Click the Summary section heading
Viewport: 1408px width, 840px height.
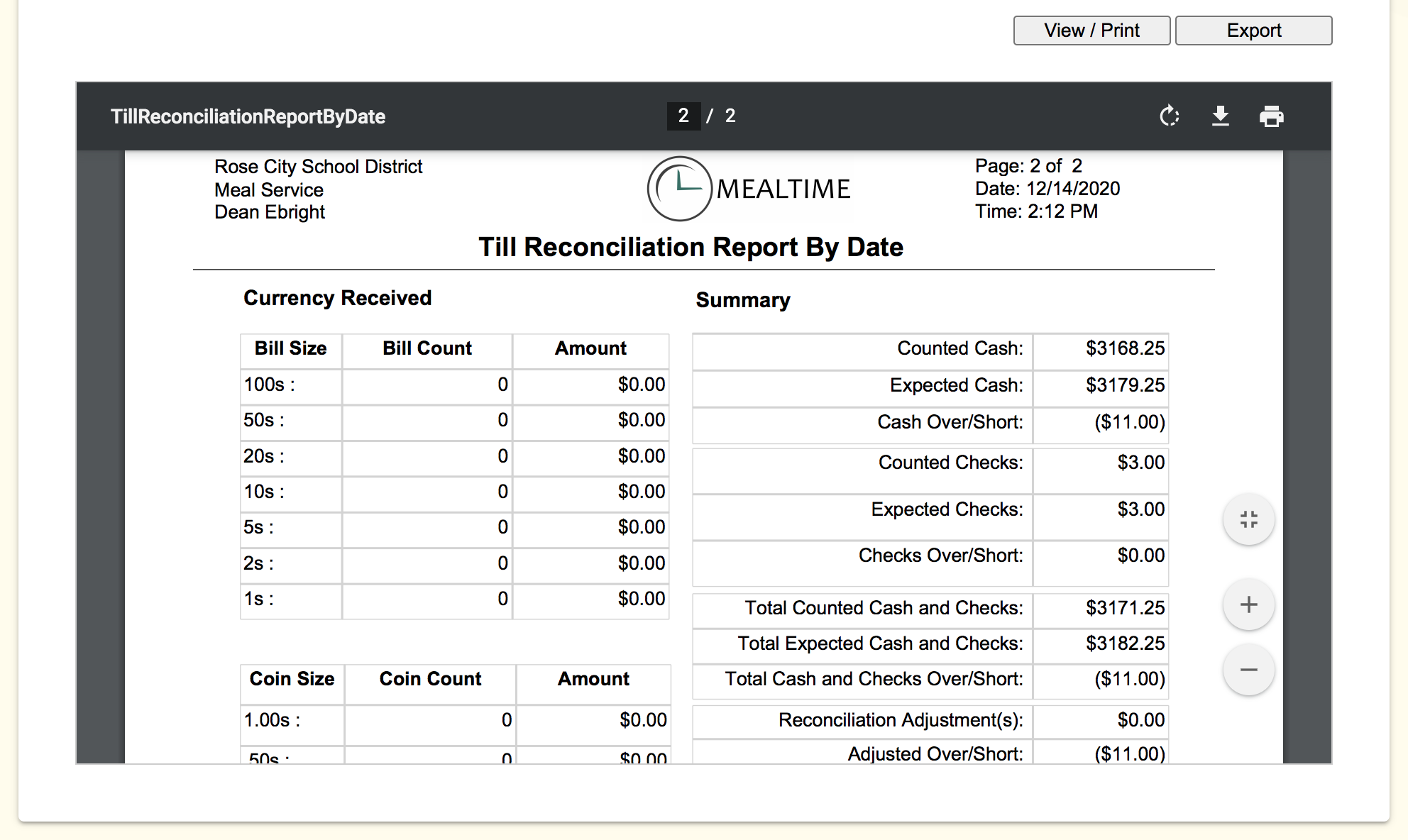coord(742,300)
